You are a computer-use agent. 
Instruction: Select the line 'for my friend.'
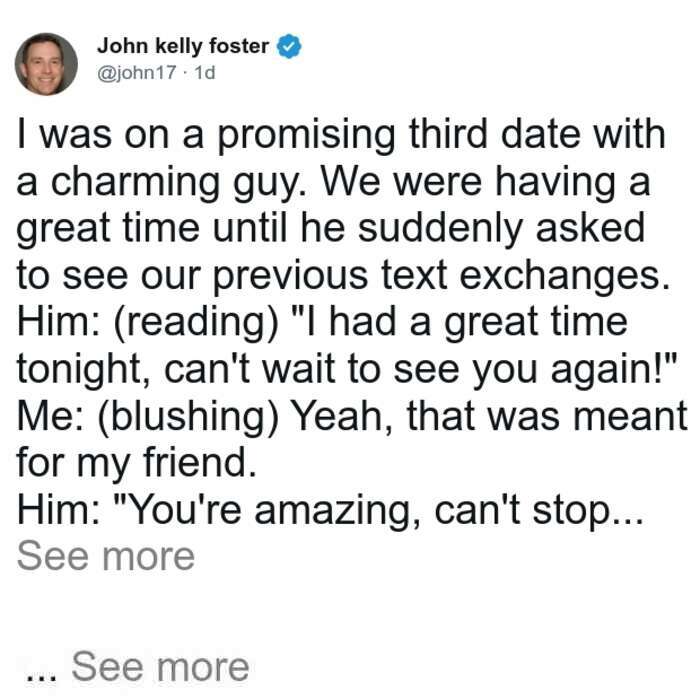click(137, 463)
